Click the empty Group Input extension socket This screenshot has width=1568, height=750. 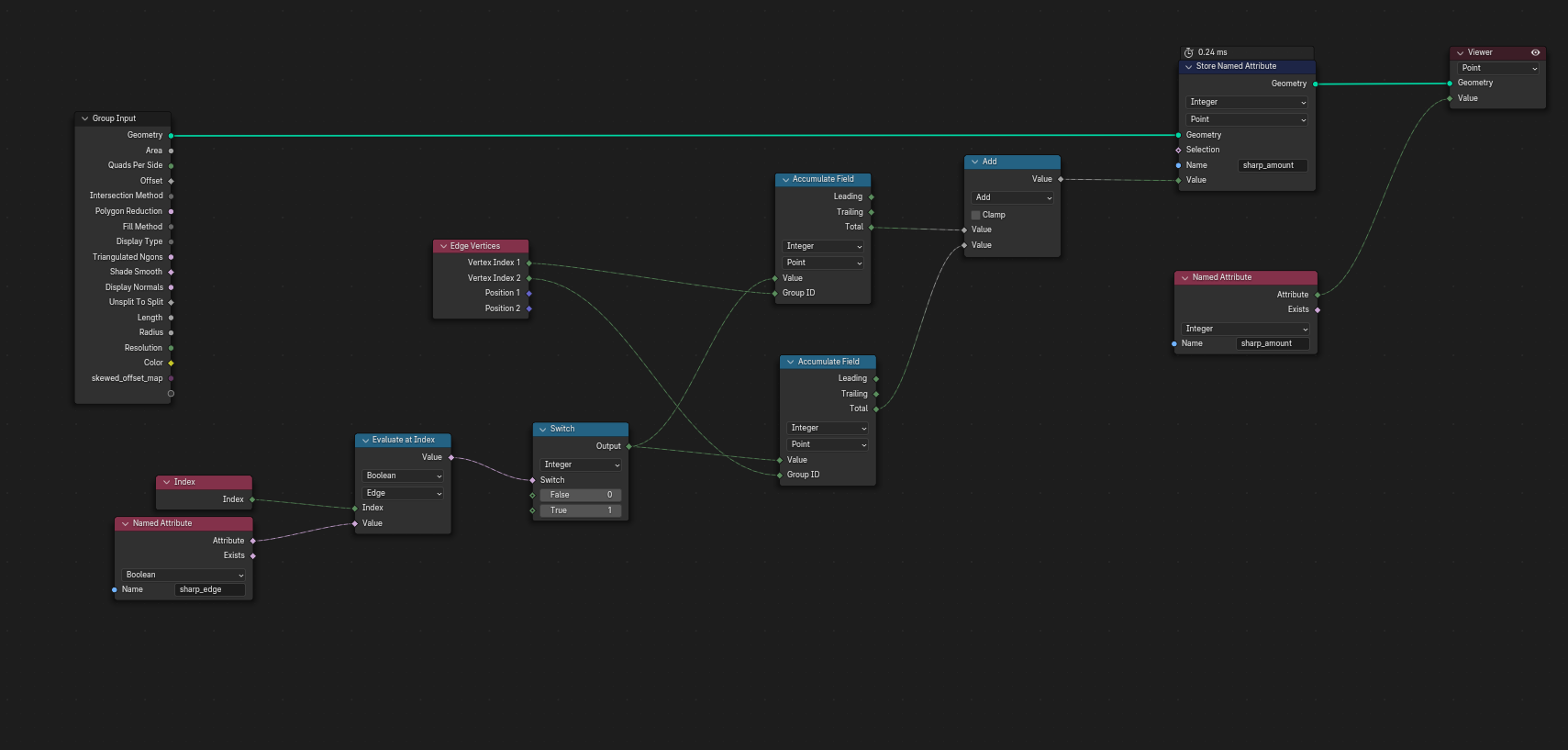(x=171, y=394)
